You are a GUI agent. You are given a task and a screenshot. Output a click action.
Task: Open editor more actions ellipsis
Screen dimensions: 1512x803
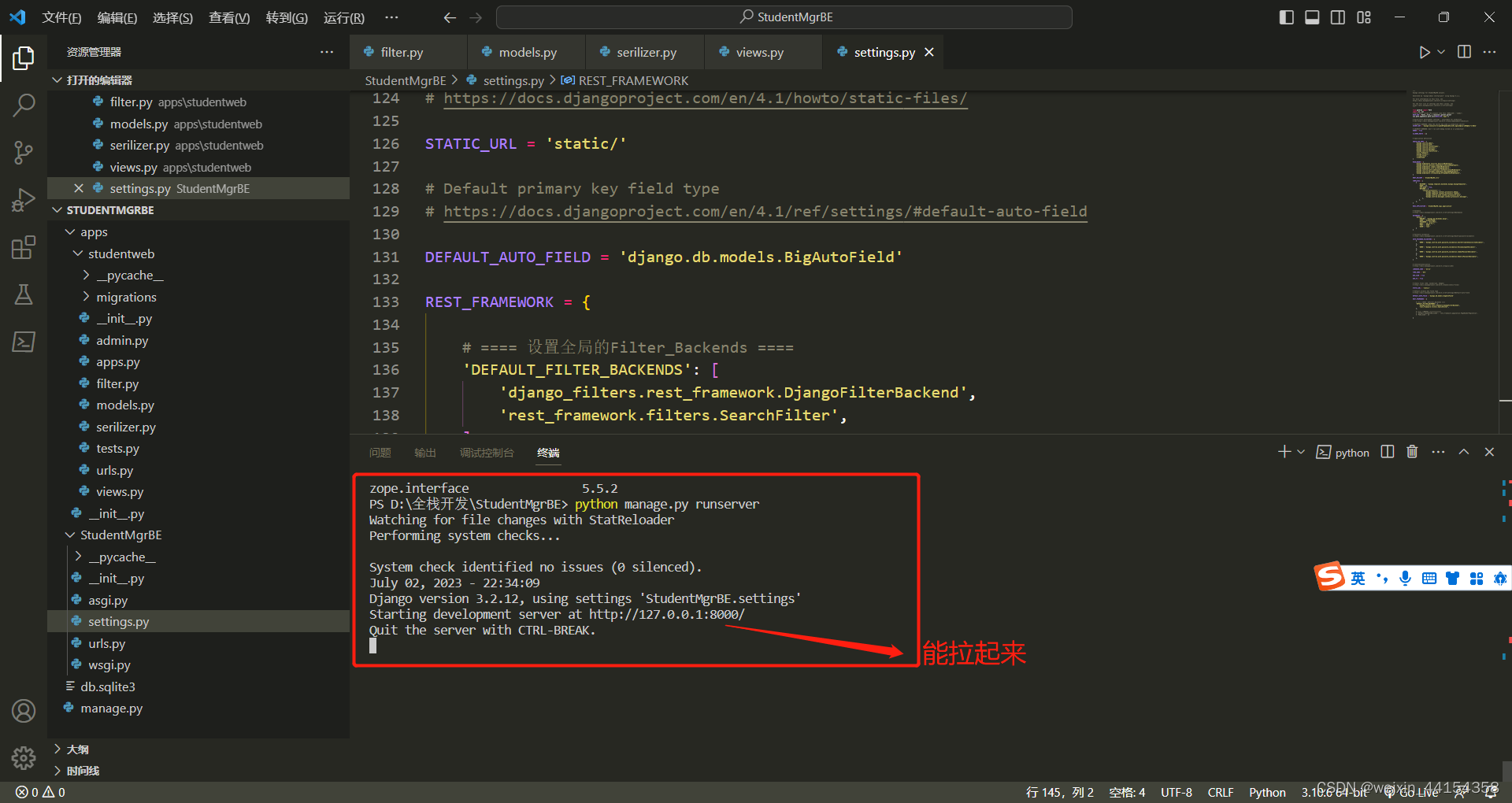(1489, 52)
